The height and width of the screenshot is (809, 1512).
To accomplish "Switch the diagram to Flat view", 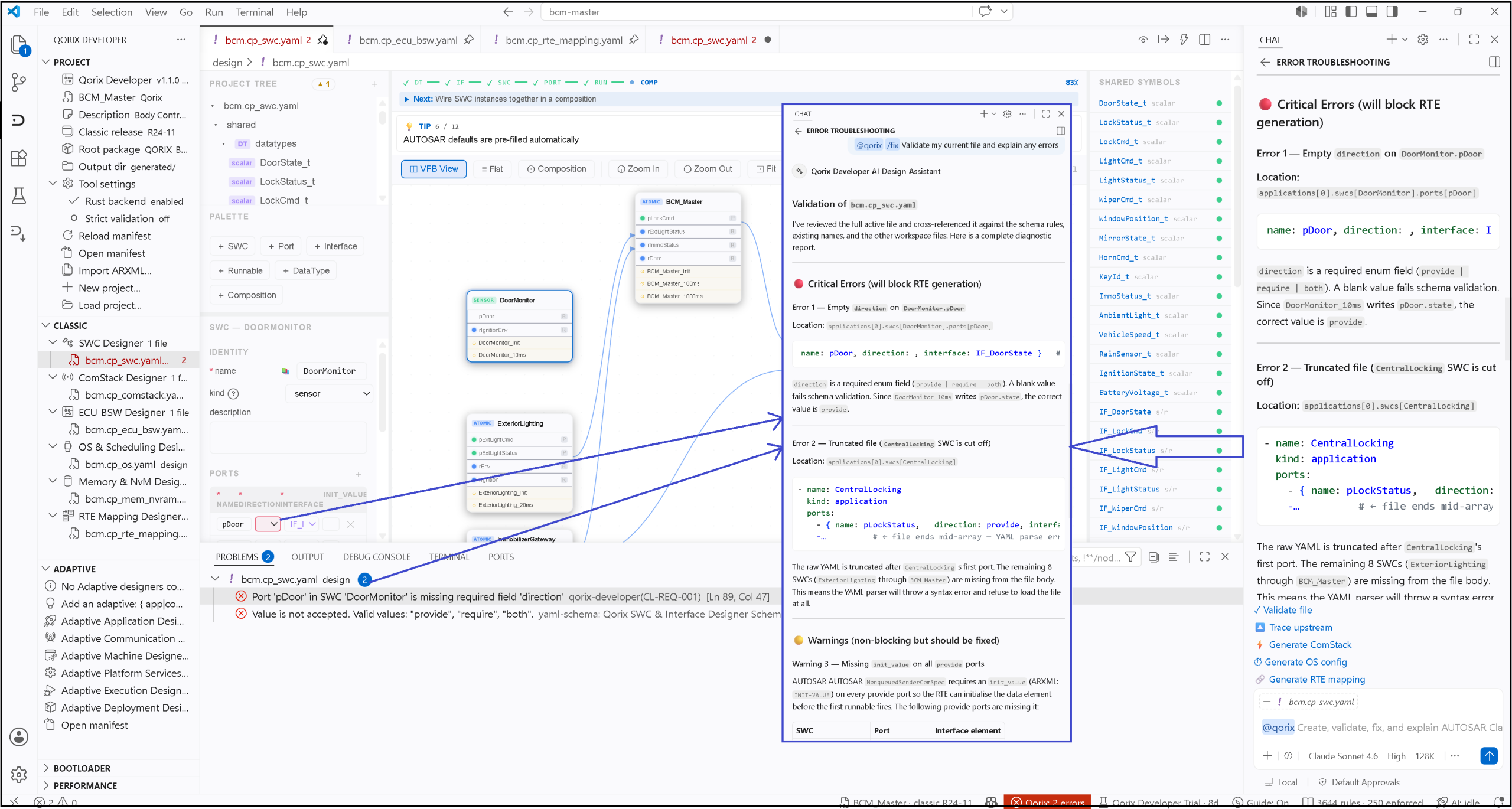I will 492,169.
